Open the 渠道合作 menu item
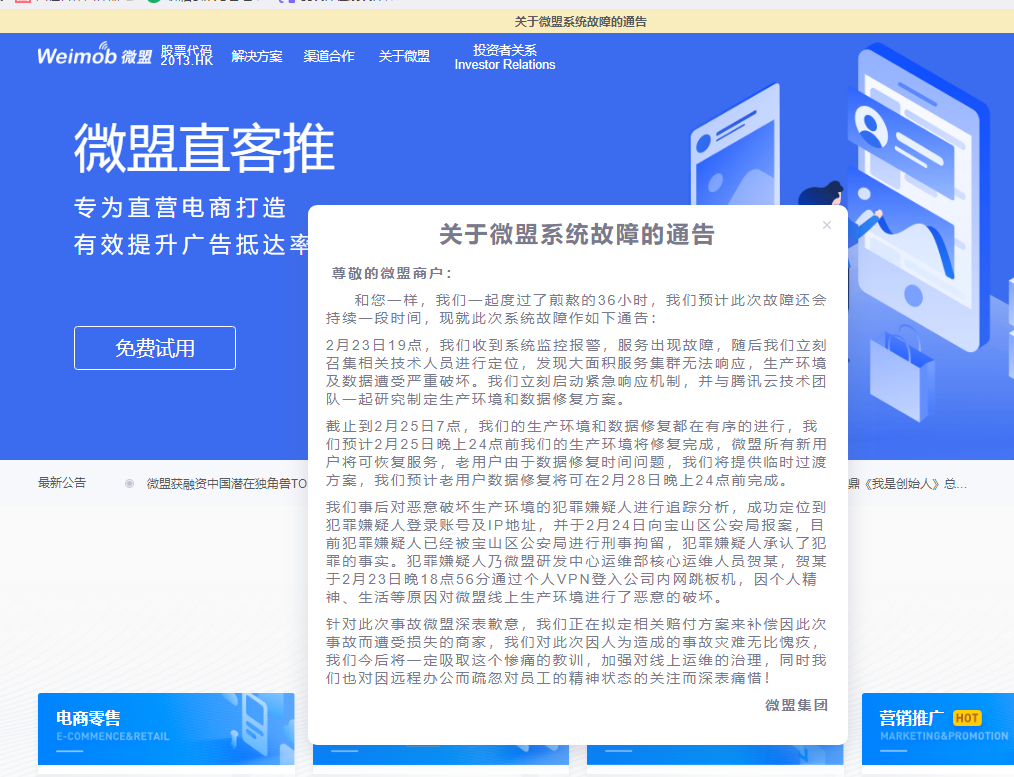1014x777 pixels. 329,56
